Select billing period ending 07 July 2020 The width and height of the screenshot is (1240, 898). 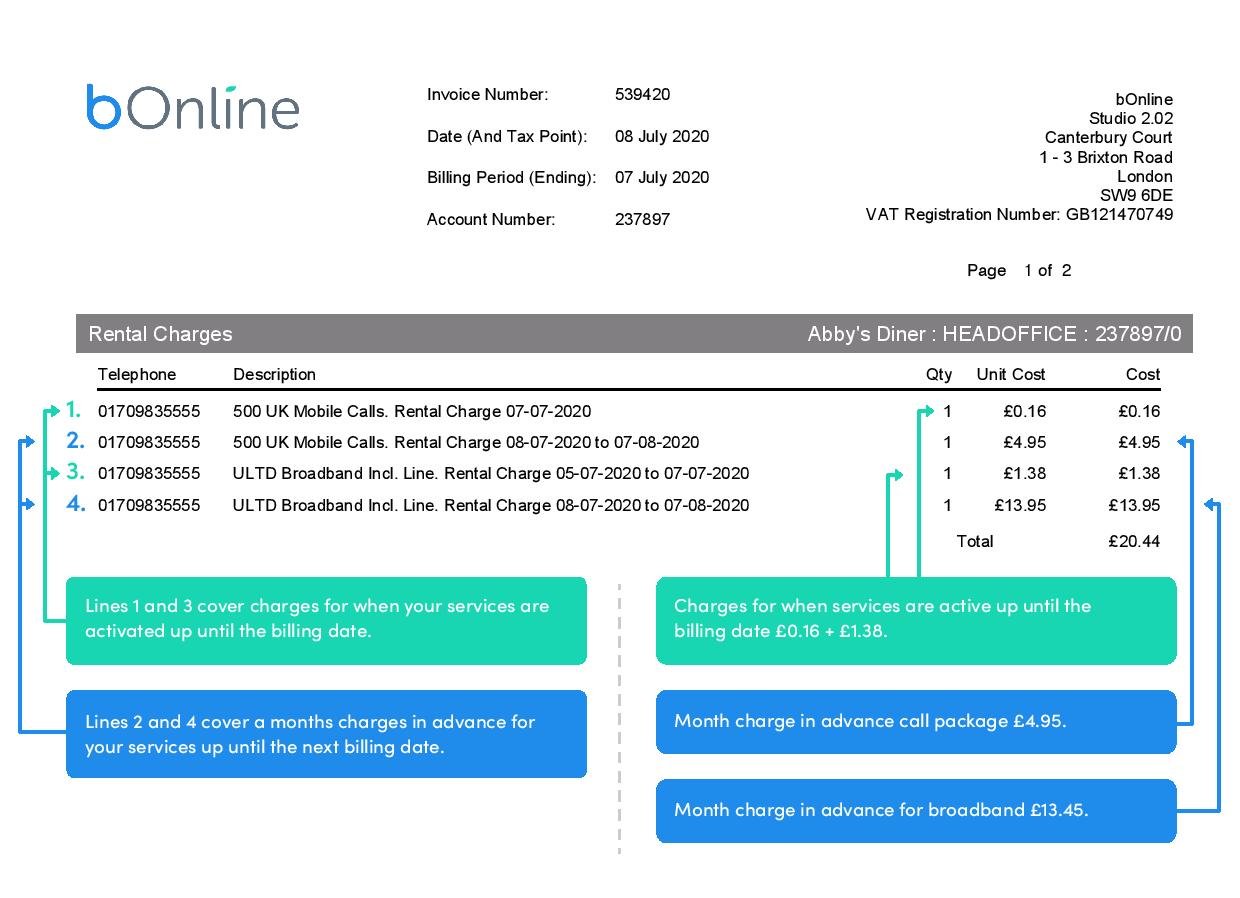coord(662,177)
